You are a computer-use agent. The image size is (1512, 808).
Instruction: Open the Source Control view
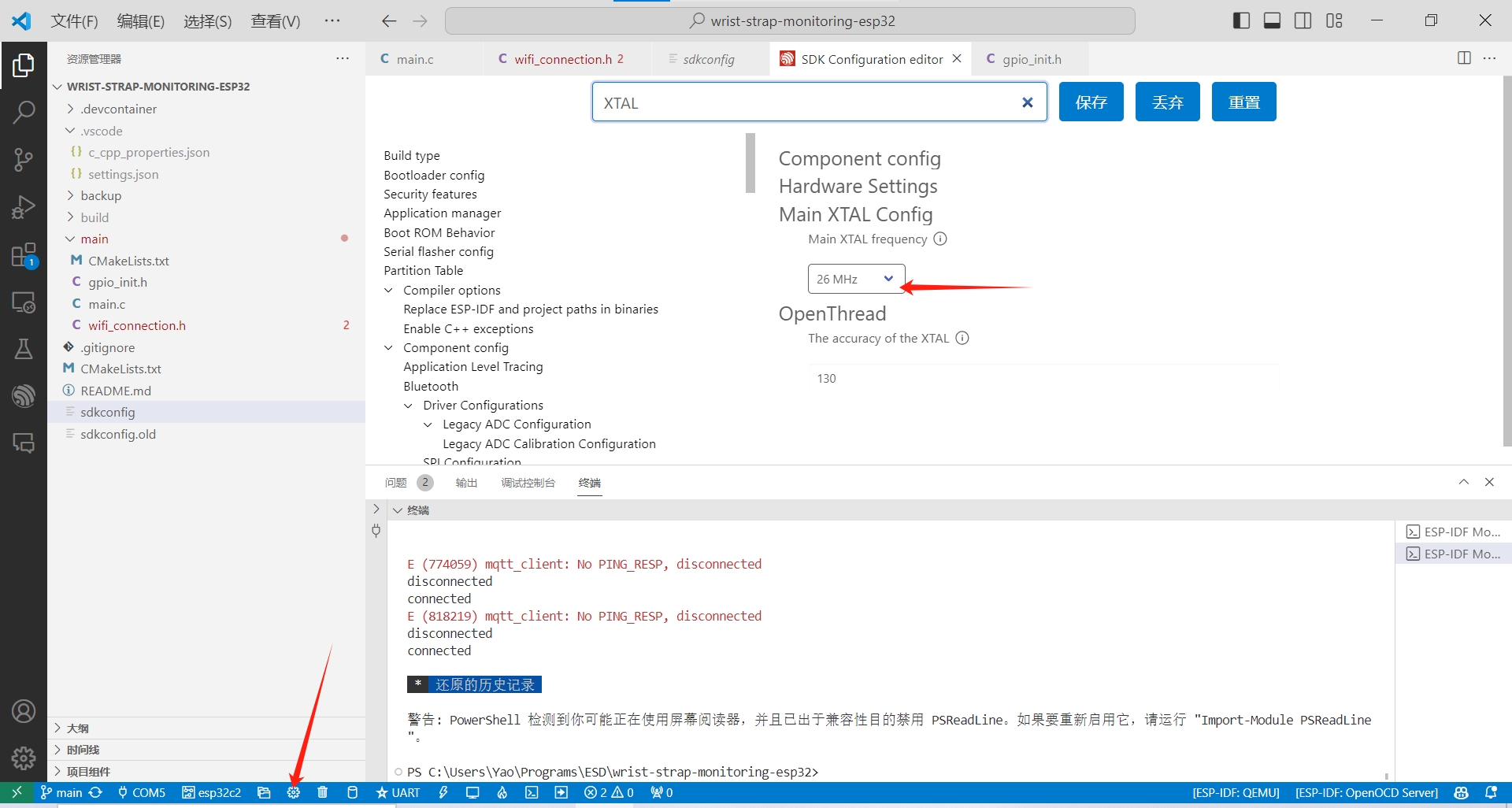[x=24, y=160]
